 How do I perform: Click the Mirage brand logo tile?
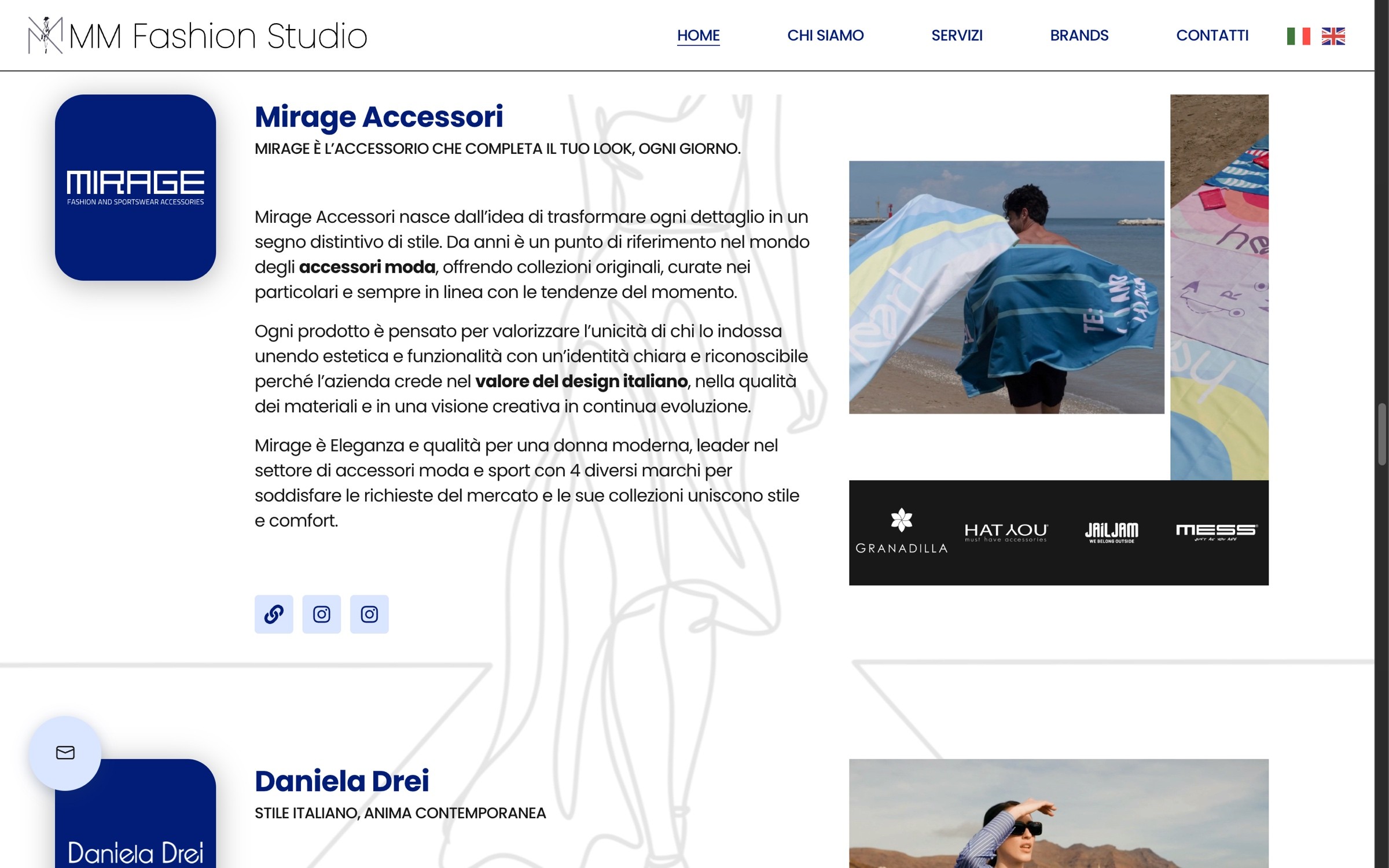(x=135, y=187)
